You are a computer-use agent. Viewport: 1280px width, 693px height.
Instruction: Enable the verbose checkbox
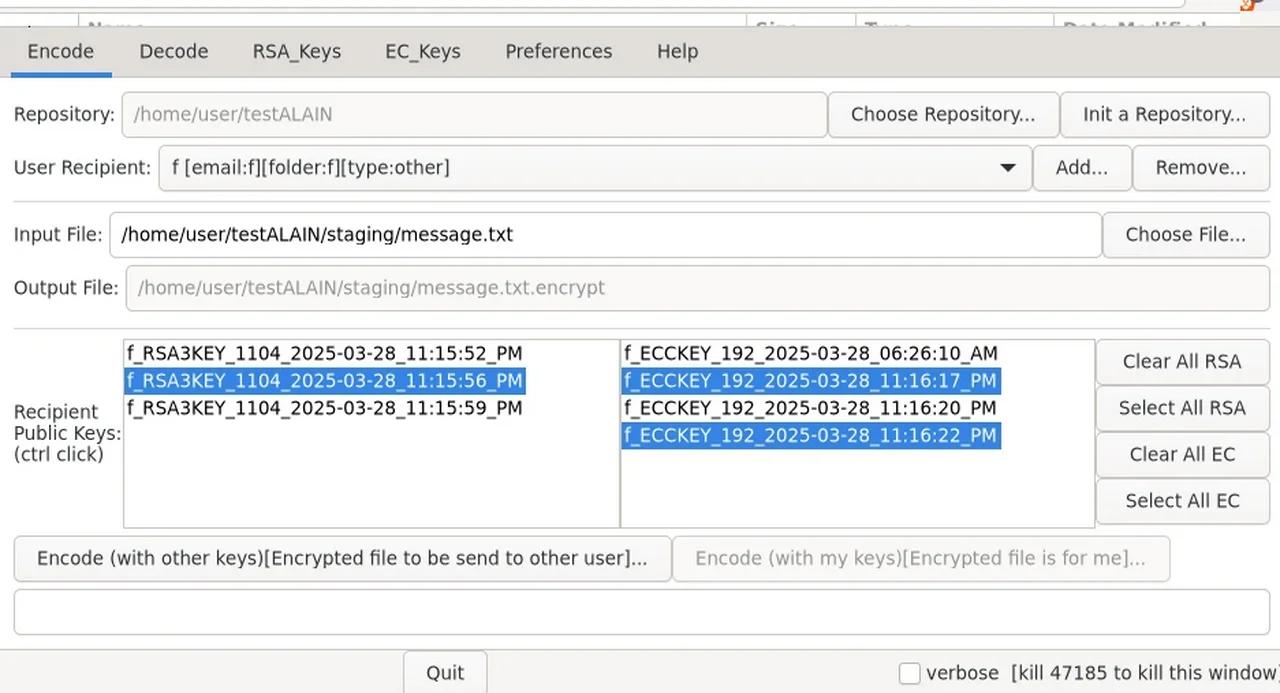(909, 672)
